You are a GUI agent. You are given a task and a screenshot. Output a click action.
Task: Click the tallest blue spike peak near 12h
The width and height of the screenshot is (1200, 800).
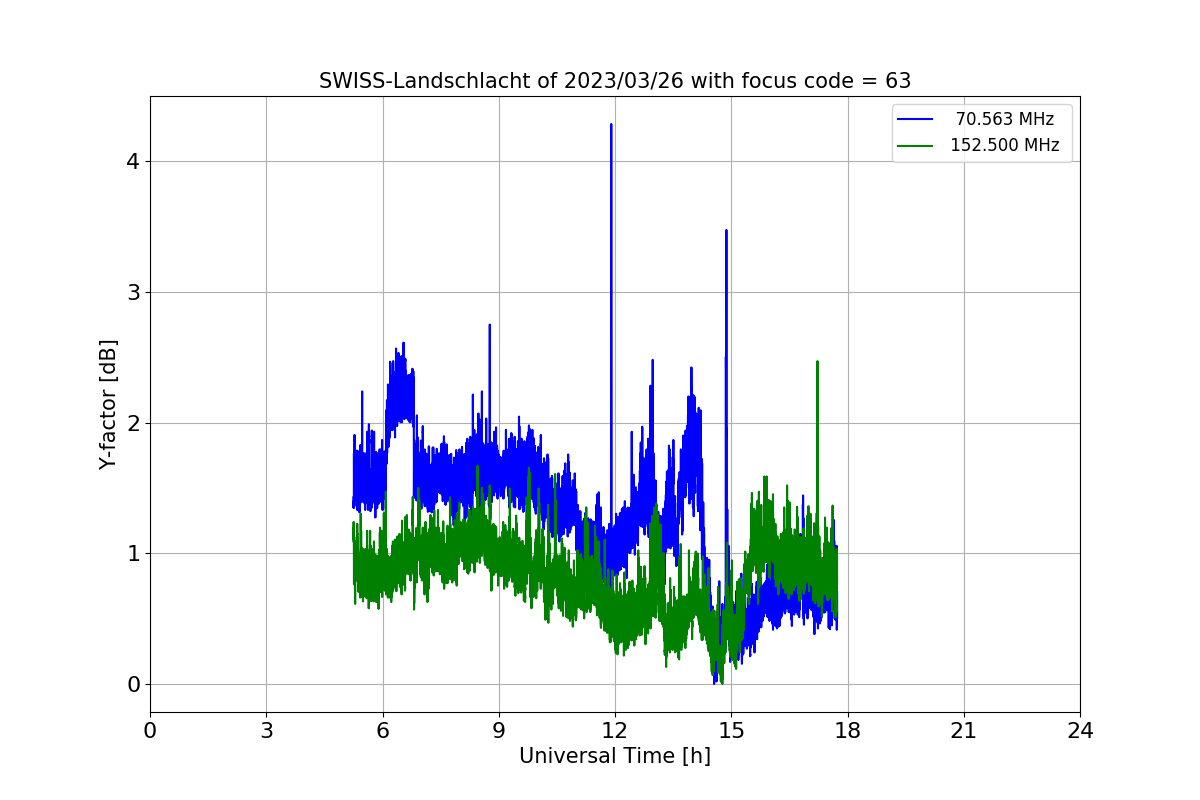[611, 125]
